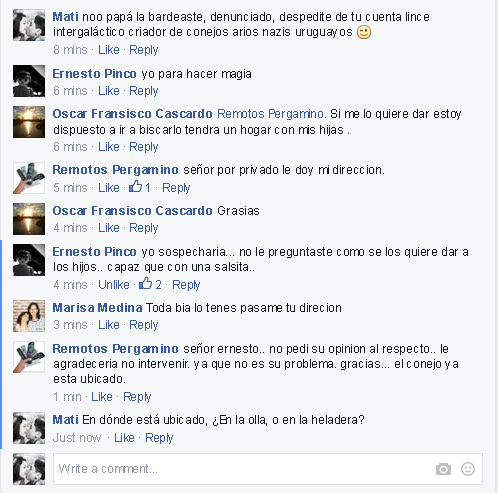Unlike Ernesto Pinco's sospecharia comment
The width and height of the screenshot is (498, 493).
click(114, 285)
